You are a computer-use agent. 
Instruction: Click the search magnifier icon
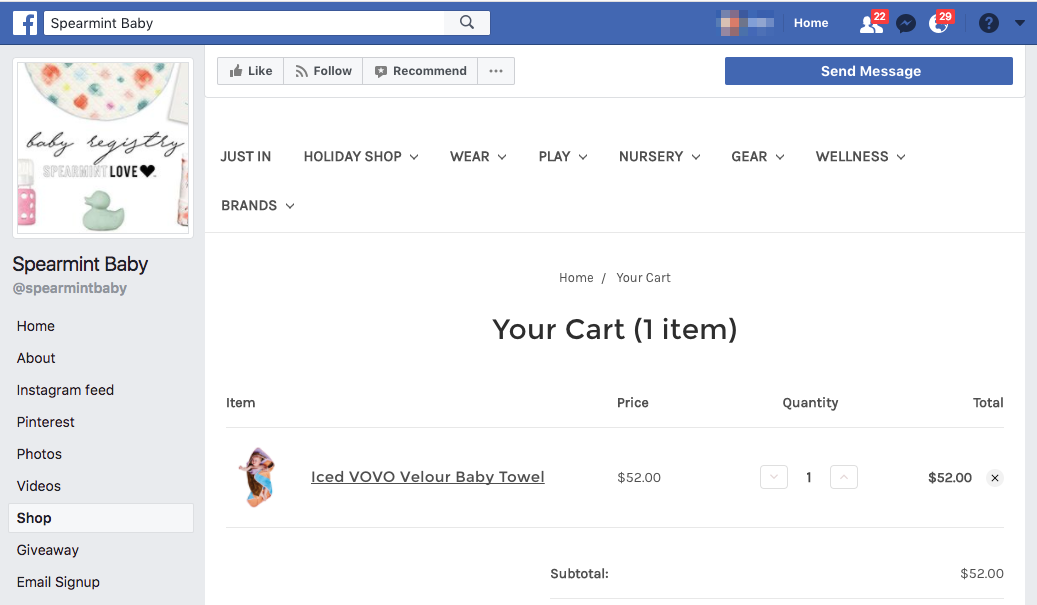(x=467, y=23)
